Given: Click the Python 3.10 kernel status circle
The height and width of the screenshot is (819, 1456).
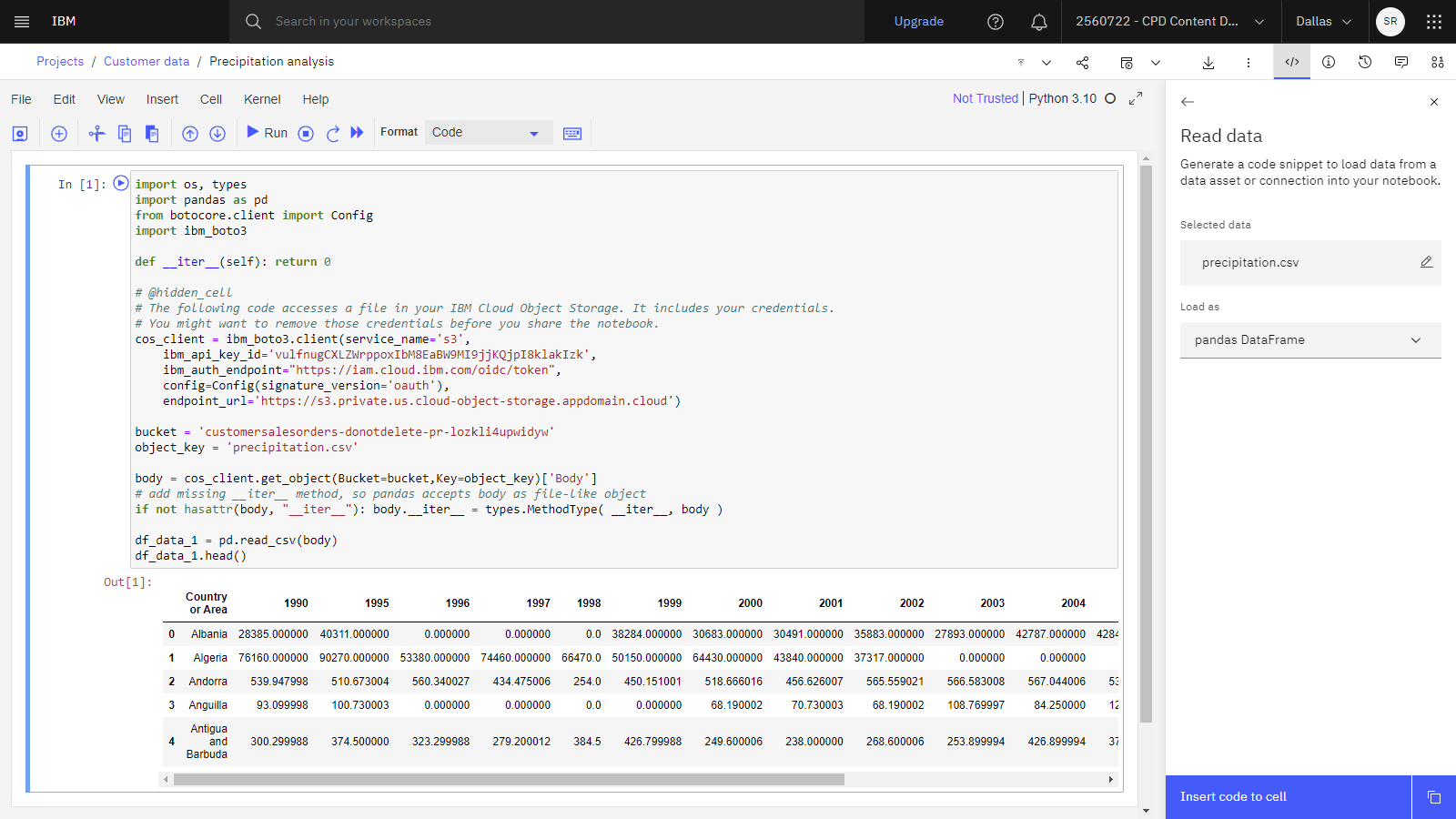Looking at the screenshot, I should [1110, 98].
